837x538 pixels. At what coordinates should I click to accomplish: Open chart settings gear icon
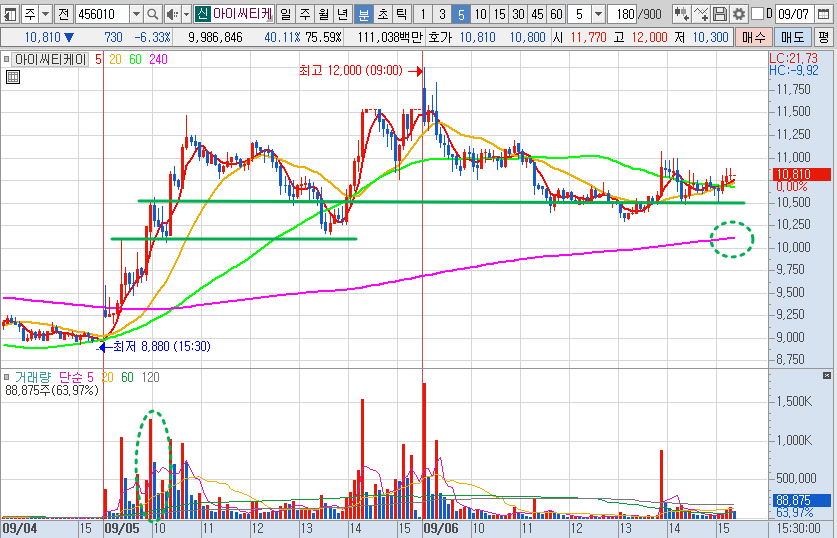point(739,14)
